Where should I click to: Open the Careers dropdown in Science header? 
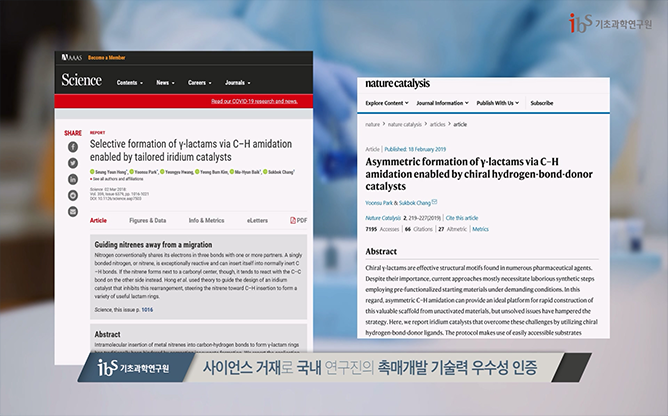click(199, 83)
